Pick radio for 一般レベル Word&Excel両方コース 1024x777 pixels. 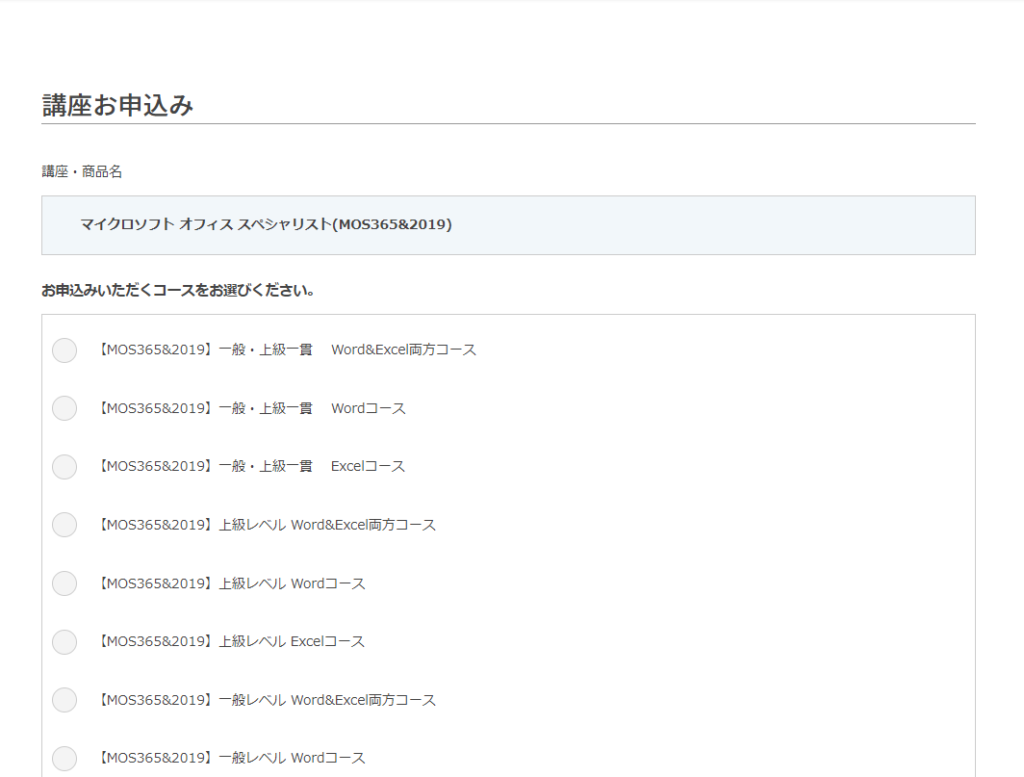click(x=65, y=700)
